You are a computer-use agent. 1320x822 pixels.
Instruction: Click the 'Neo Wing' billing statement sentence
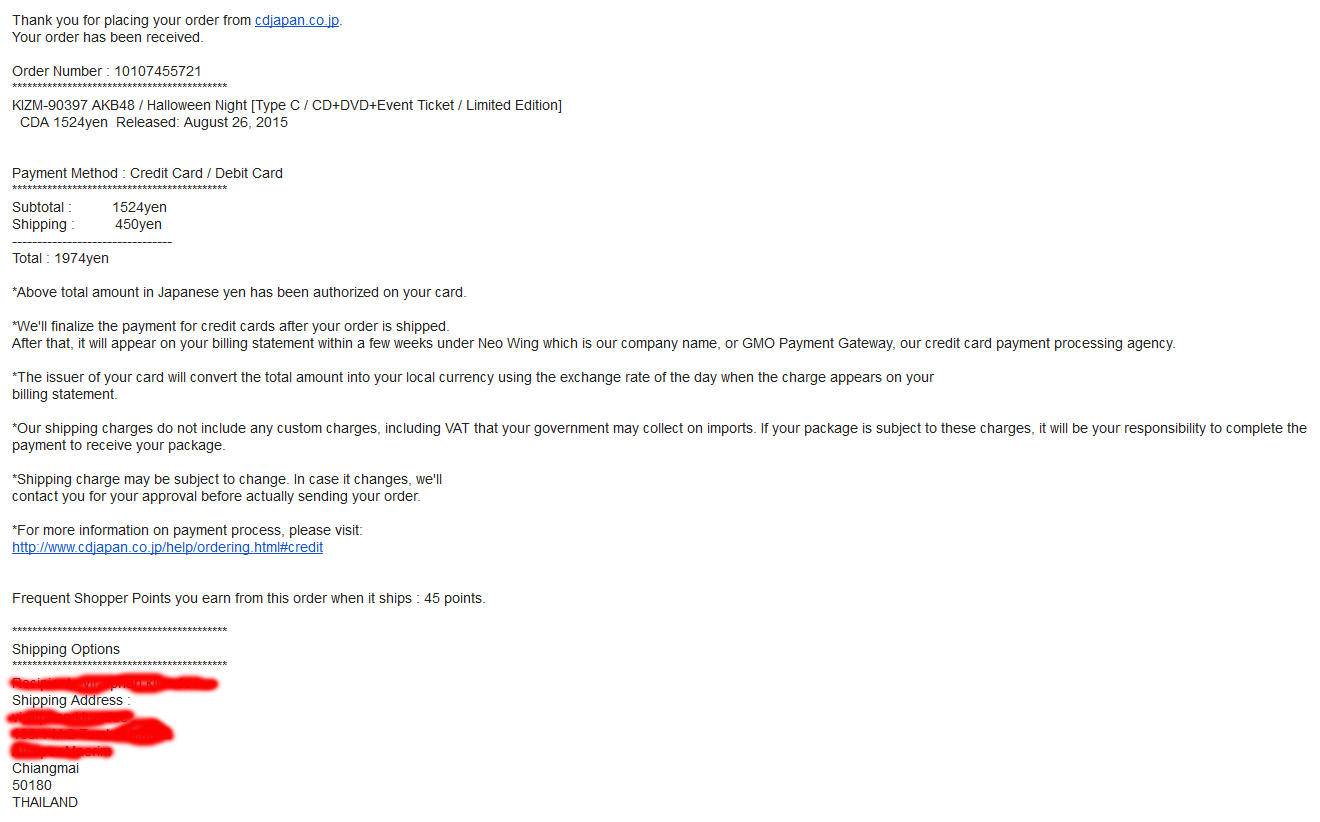[x=594, y=343]
